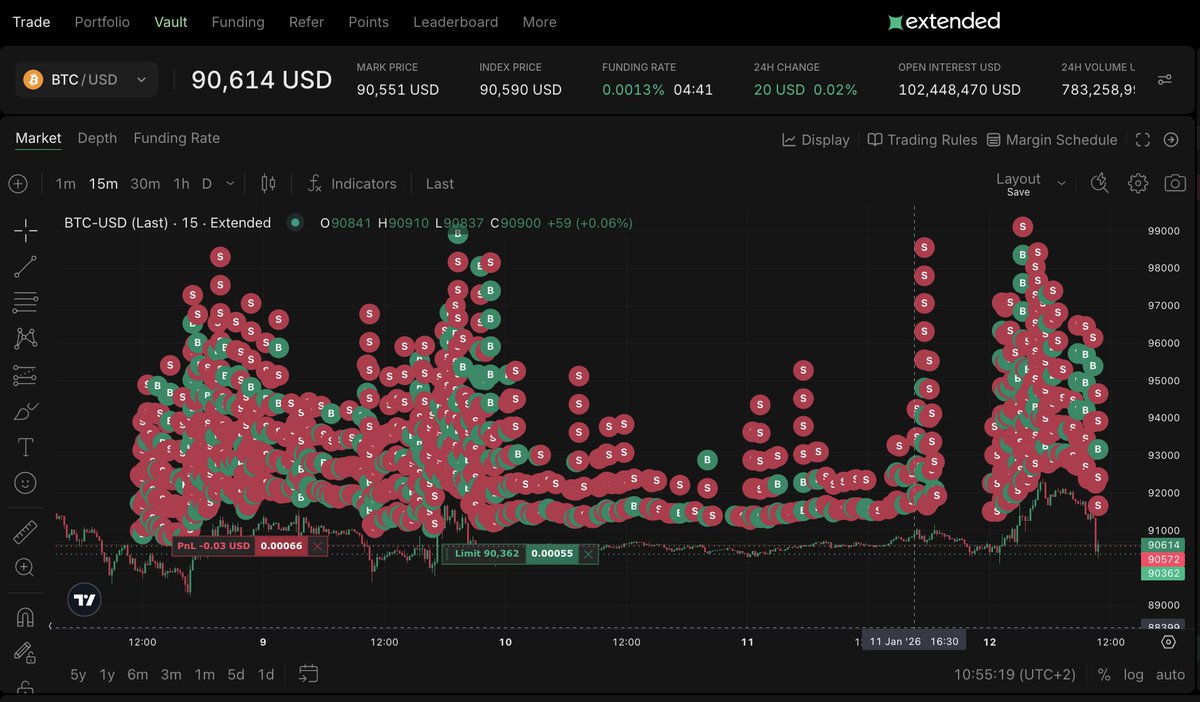The height and width of the screenshot is (702, 1200).
Task: Open the Trading Rules link
Action: tap(922, 140)
